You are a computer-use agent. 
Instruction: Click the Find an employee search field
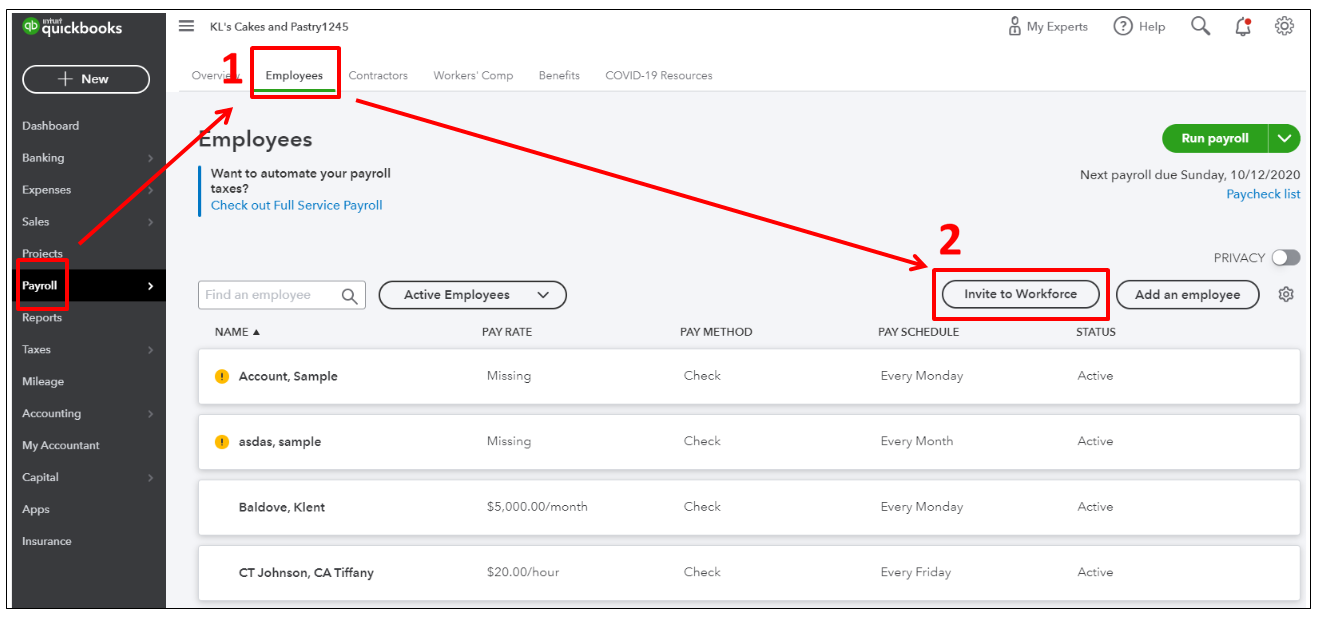coord(282,295)
